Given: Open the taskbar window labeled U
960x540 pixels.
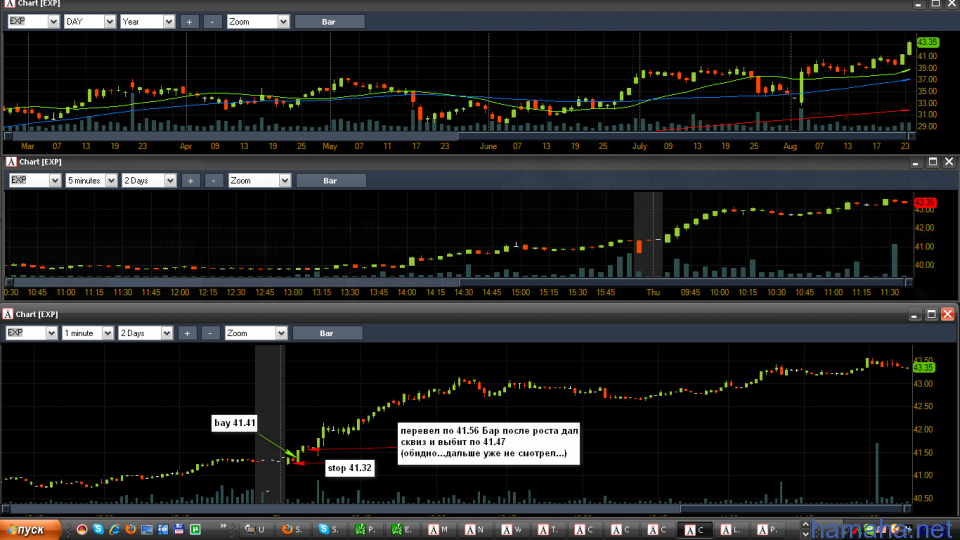Looking at the screenshot, I should [x=258, y=530].
